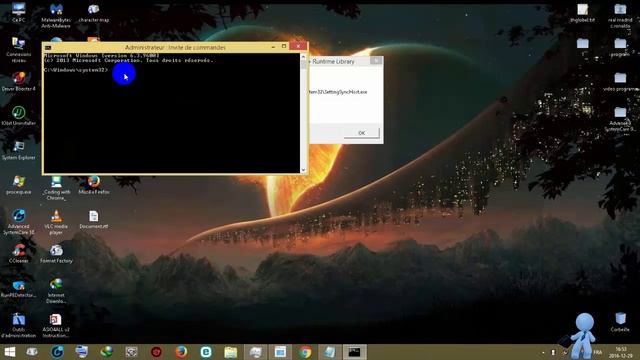
Task: Open Coding with Chrome desktop shortcut
Action: [x=56, y=188]
